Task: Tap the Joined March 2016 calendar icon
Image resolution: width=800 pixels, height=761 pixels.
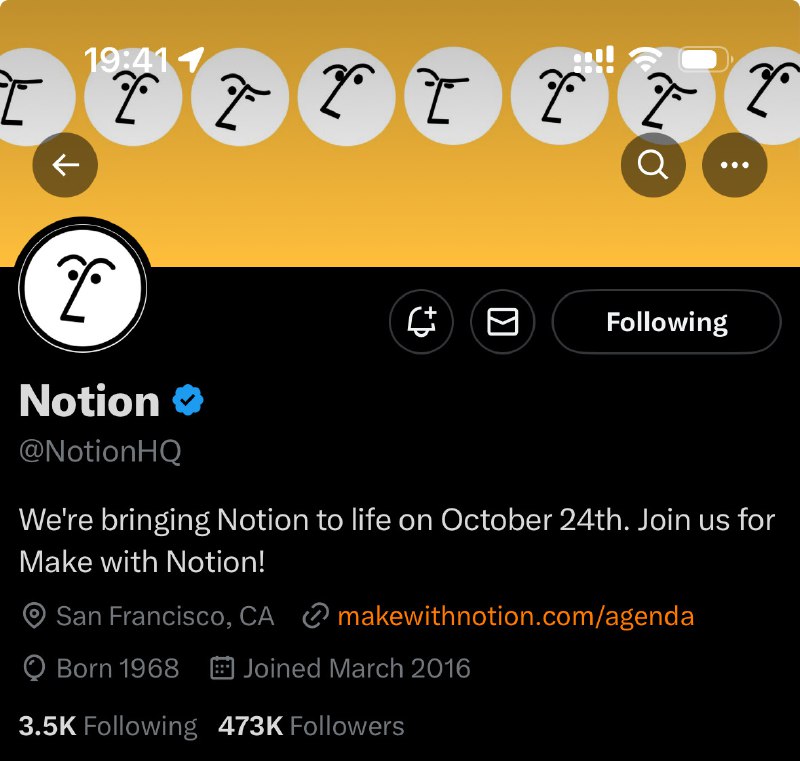Action: 222,668
